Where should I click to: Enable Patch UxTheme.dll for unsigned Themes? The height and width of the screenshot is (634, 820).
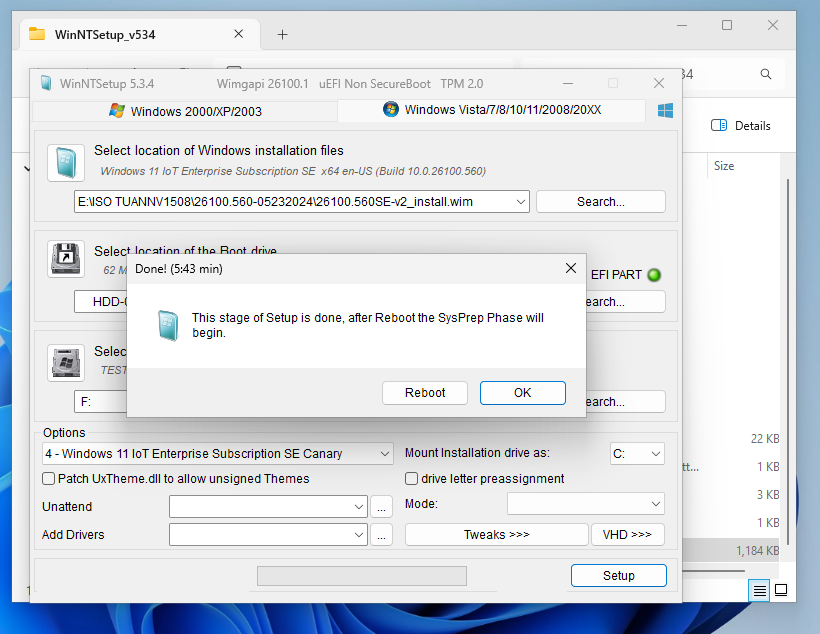pos(49,479)
